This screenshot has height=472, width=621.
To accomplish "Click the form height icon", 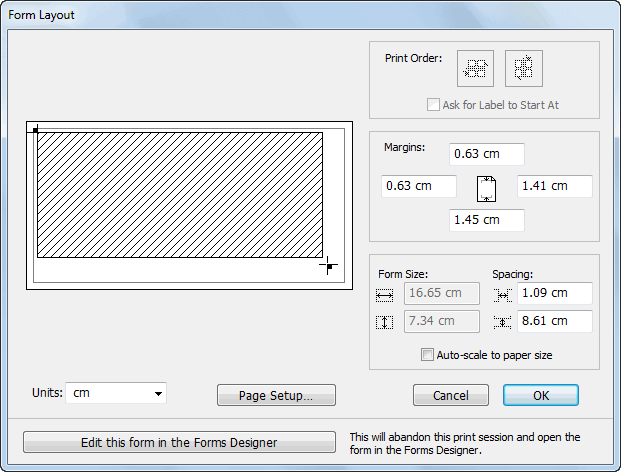I will pyautogui.click(x=384, y=322).
